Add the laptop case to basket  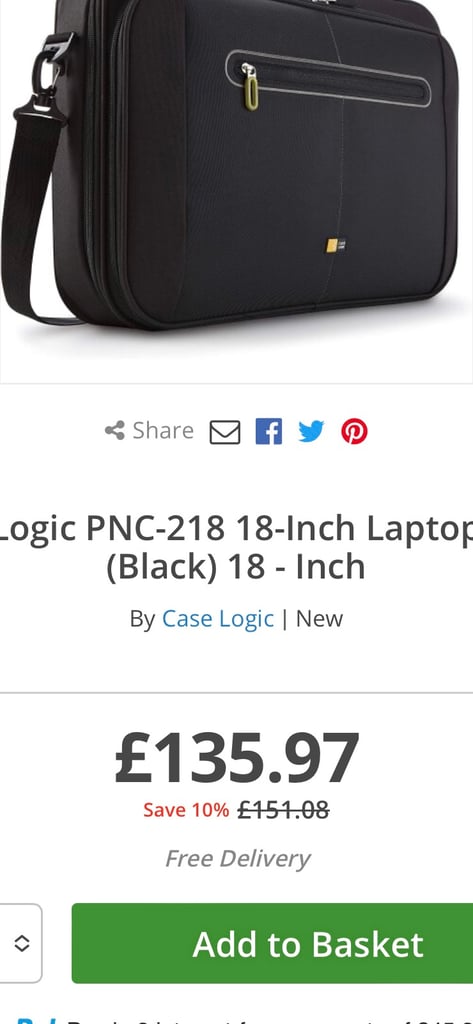click(272, 944)
